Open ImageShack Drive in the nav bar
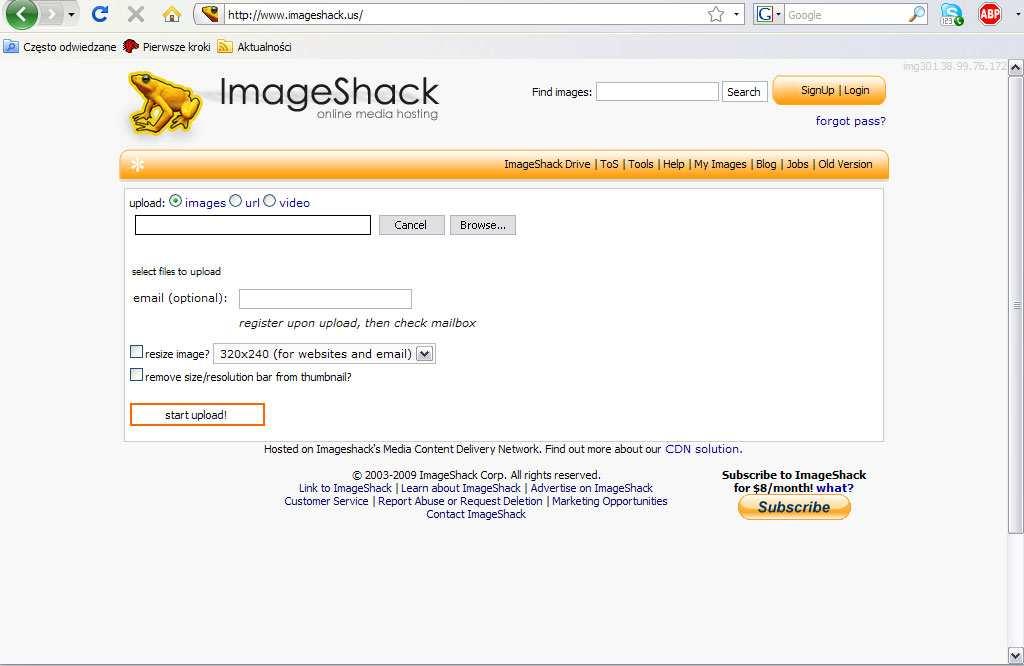 547,165
